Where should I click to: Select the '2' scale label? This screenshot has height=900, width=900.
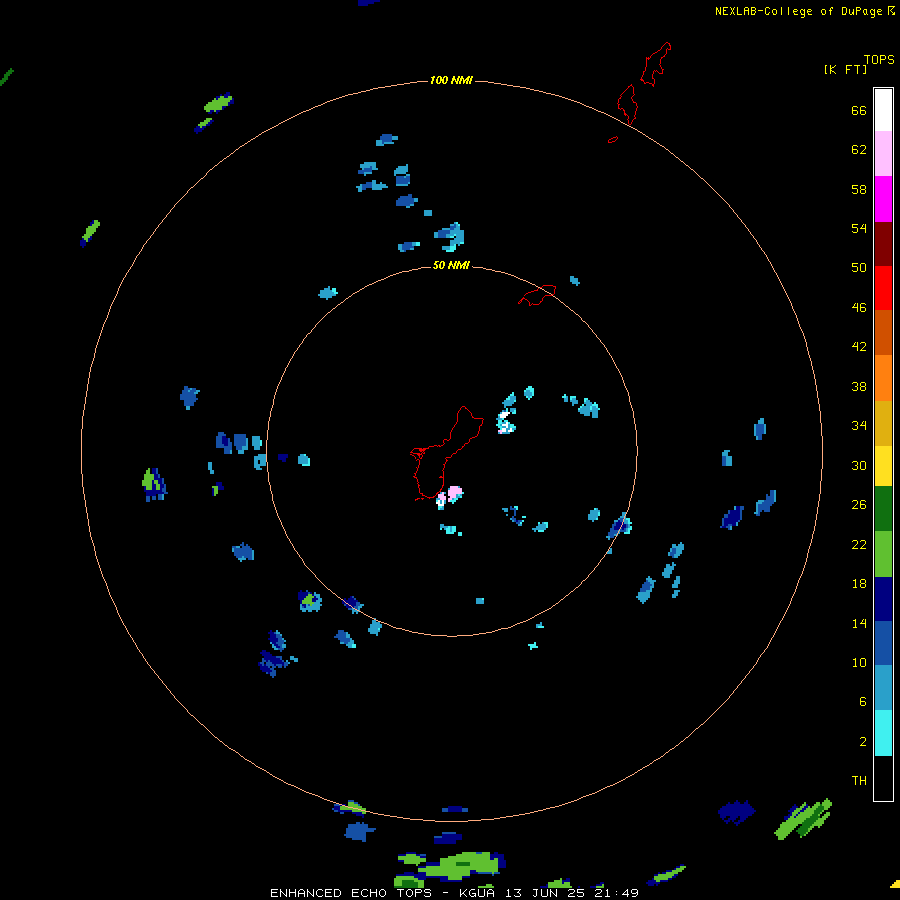[x=863, y=742]
